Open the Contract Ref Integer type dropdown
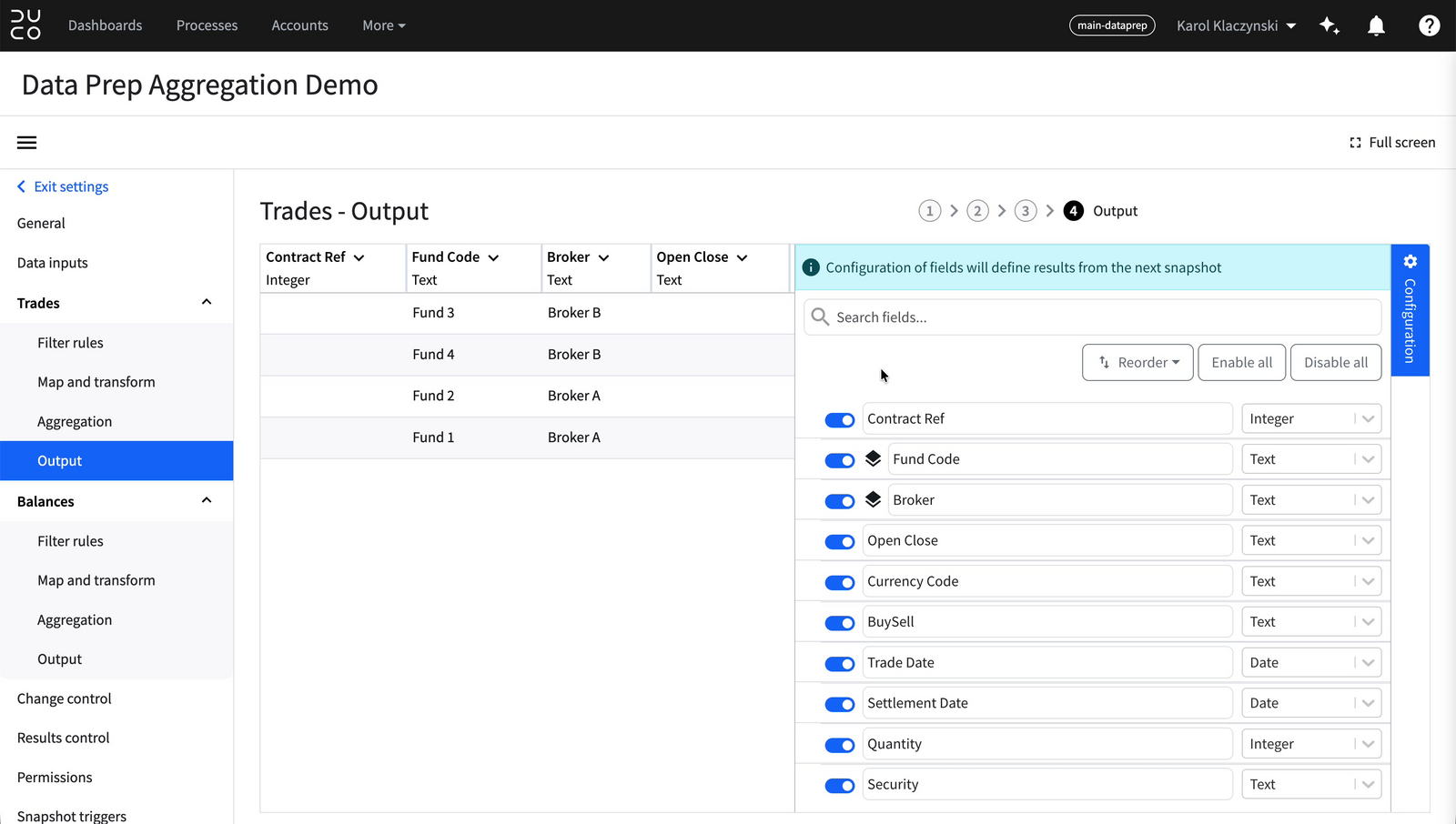This screenshot has height=824, width=1456. point(1311,418)
